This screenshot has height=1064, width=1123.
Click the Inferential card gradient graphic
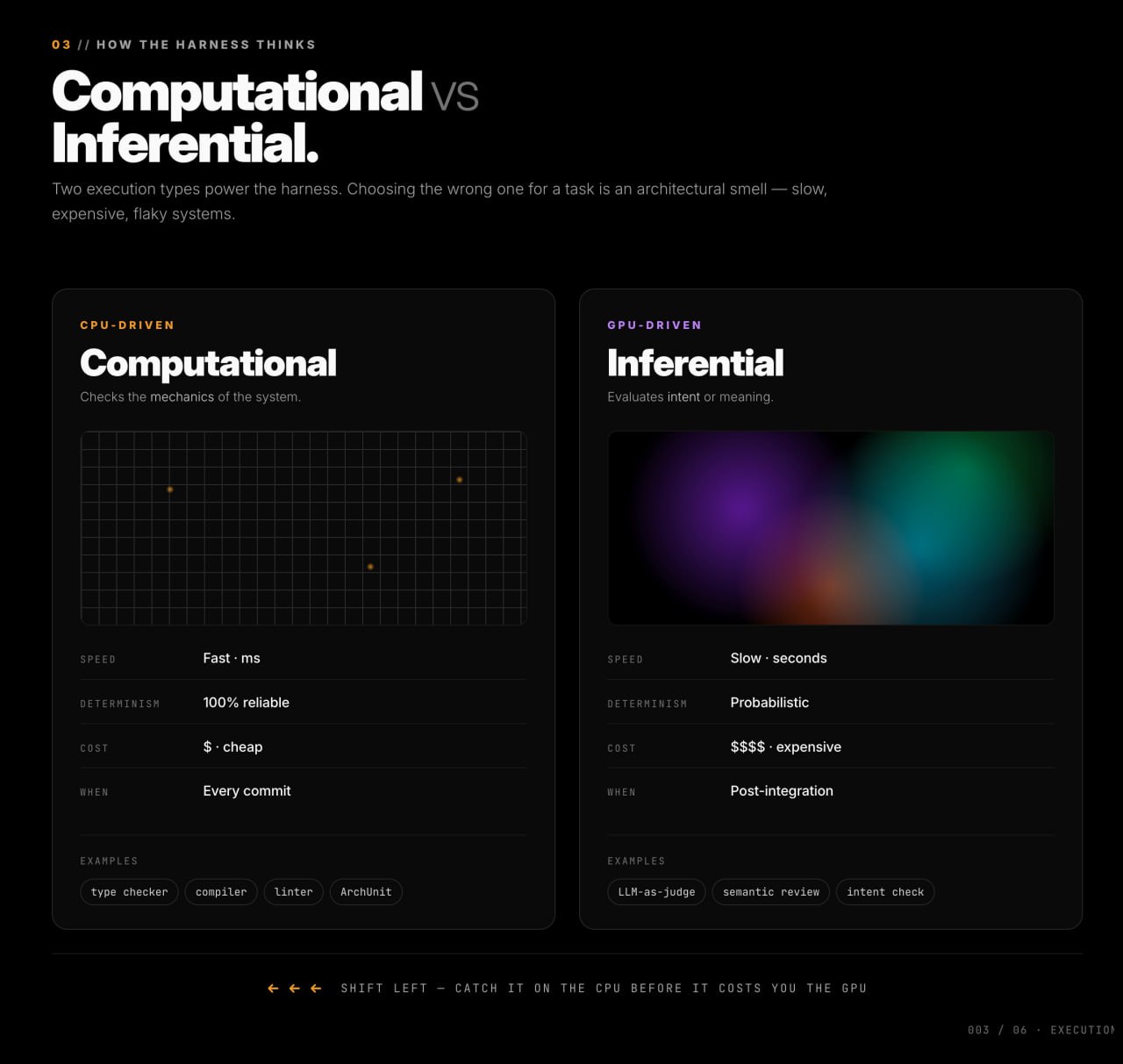[x=831, y=528]
